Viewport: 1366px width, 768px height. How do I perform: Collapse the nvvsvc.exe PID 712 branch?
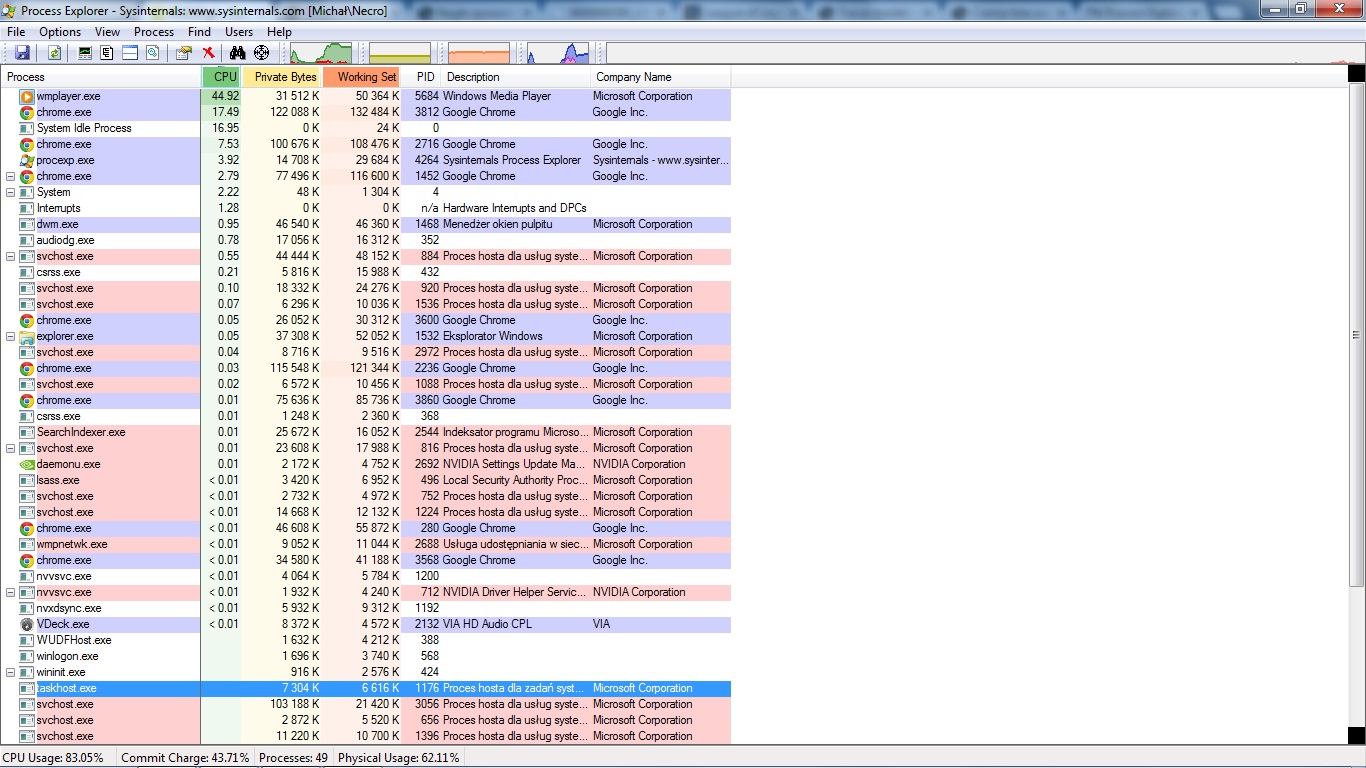click(11, 592)
